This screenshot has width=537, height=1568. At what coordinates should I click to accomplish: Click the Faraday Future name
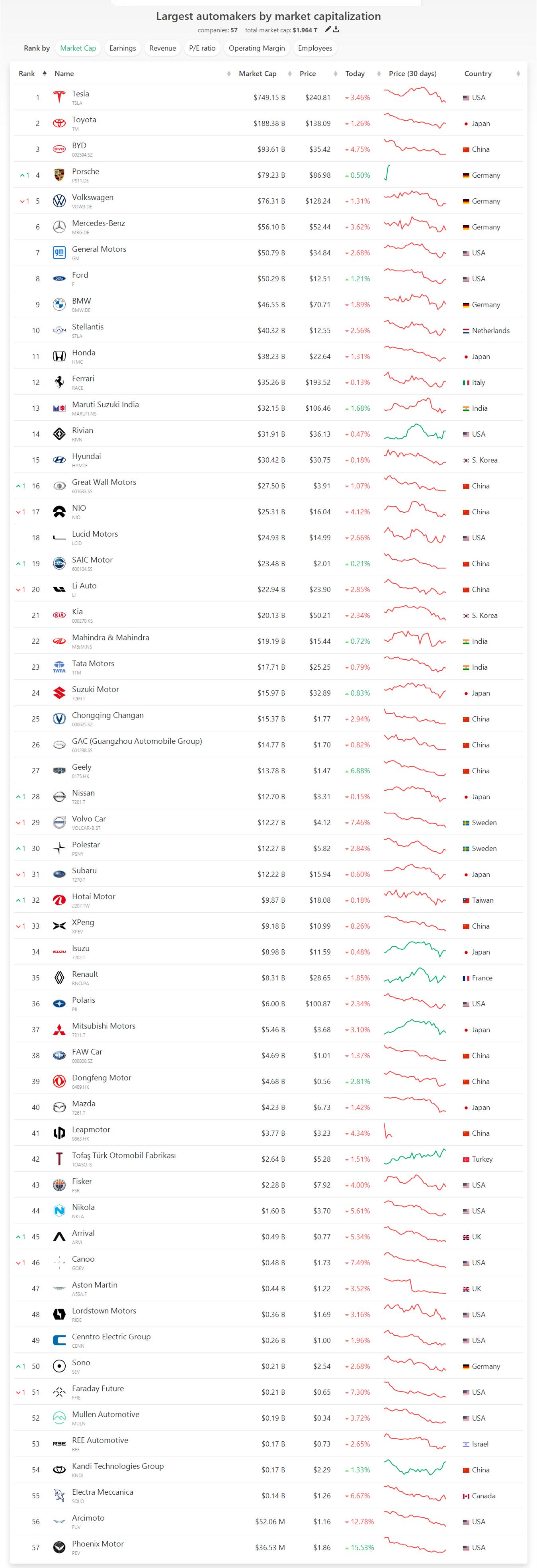(98, 1388)
